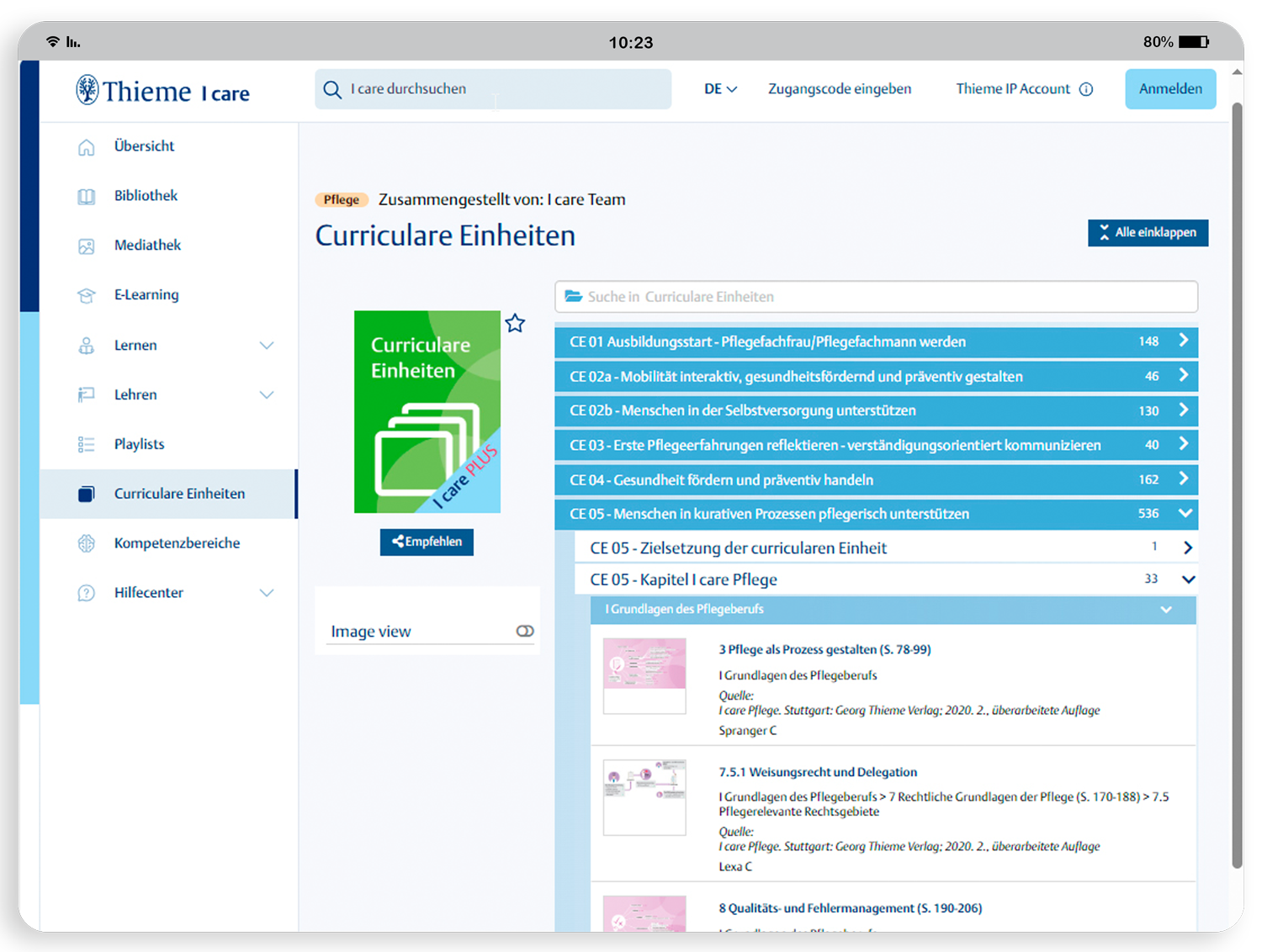Click thumbnail of Weisungsrecht und Delegation
The height and width of the screenshot is (952, 1262).
point(644,797)
